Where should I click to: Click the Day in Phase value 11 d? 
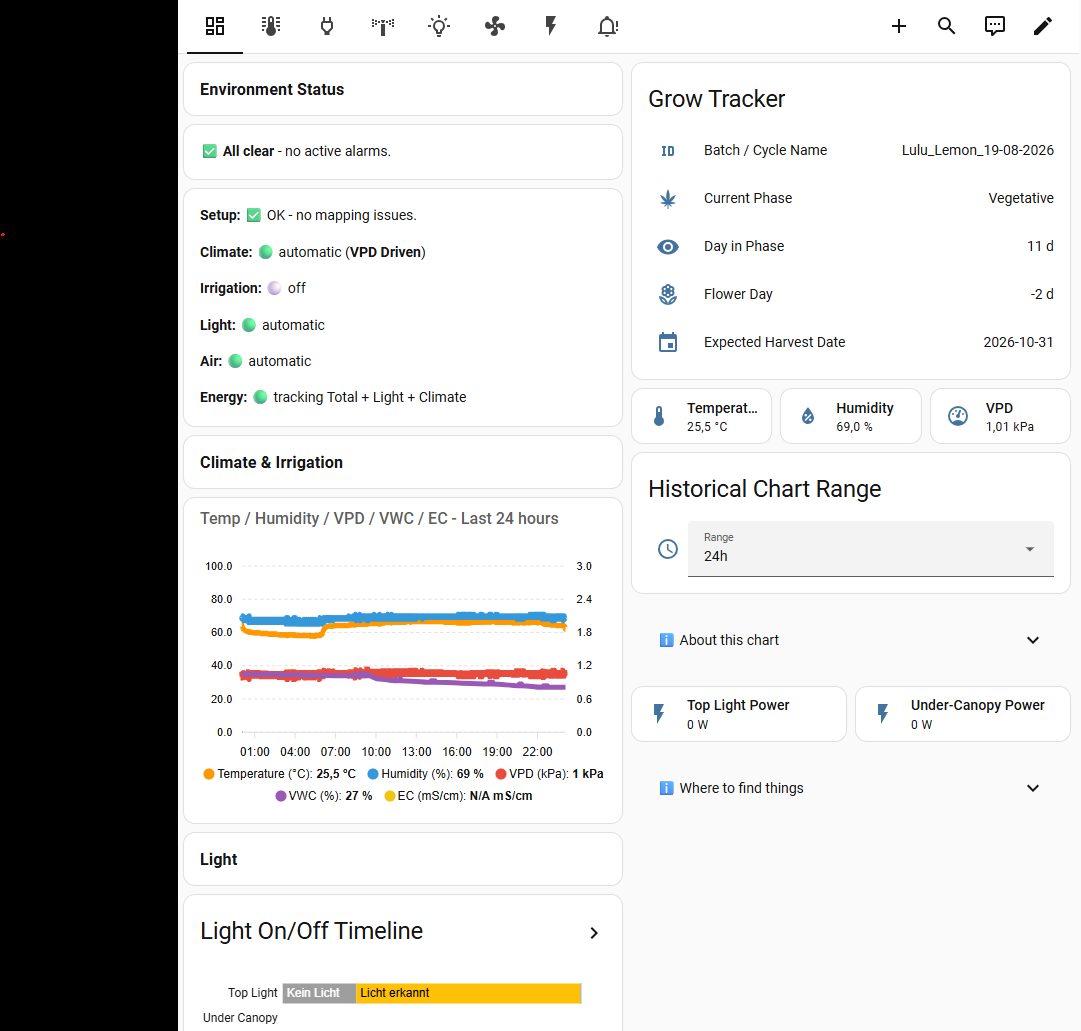click(1040, 246)
